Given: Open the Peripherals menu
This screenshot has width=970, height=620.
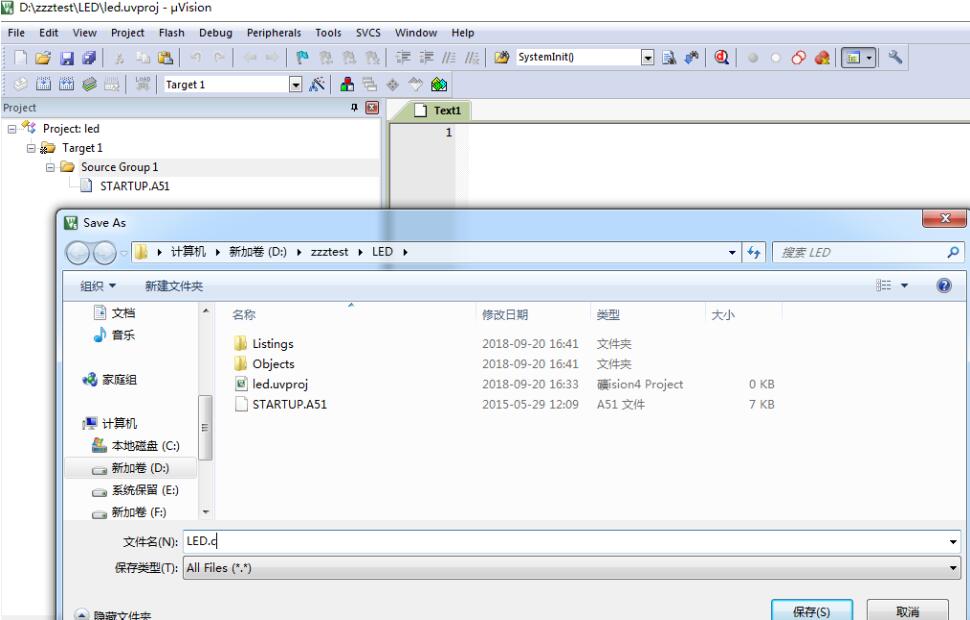Looking at the screenshot, I should pos(273,33).
